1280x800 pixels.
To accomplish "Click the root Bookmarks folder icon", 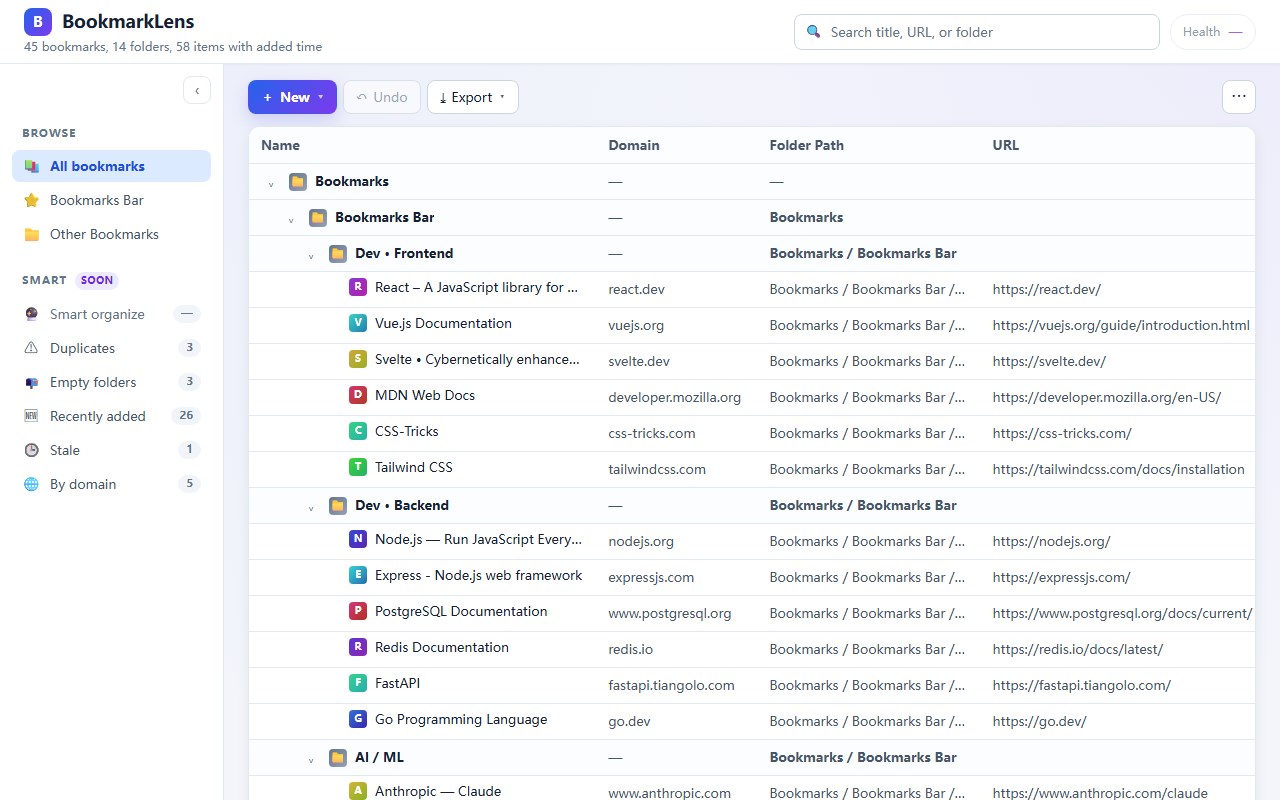I will 298,182.
